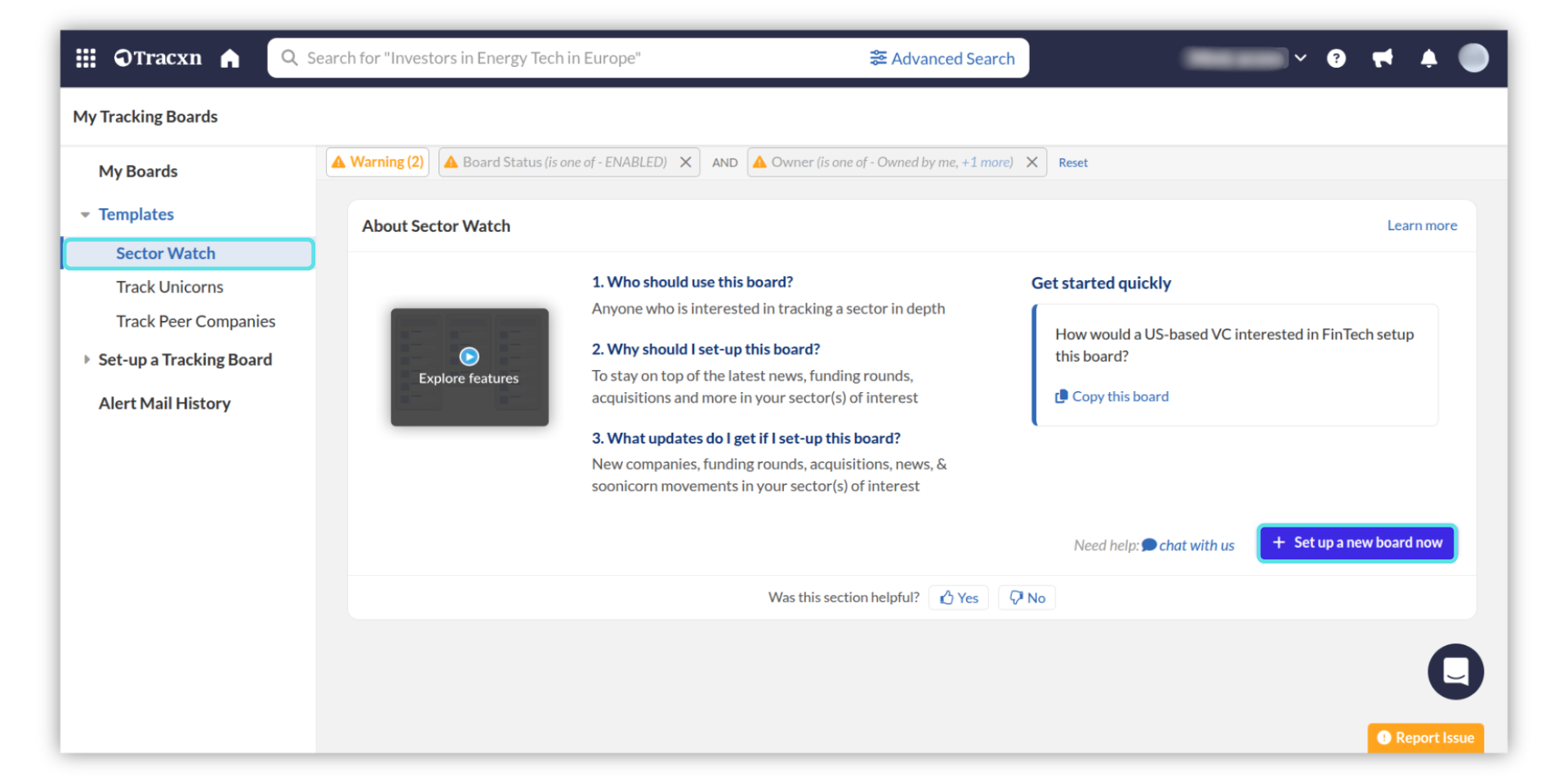Select Track Unicorns template

click(x=169, y=287)
